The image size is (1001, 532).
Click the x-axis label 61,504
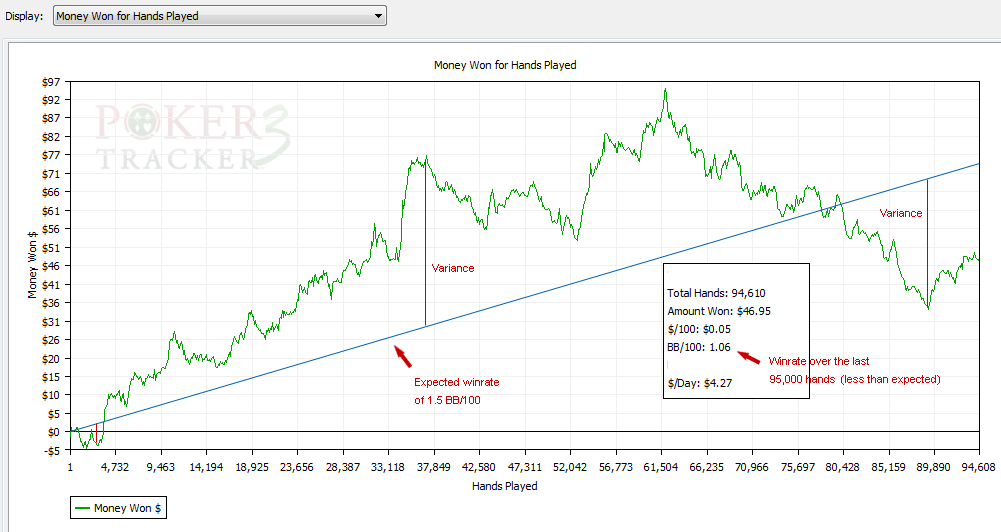(x=661, y=467)
